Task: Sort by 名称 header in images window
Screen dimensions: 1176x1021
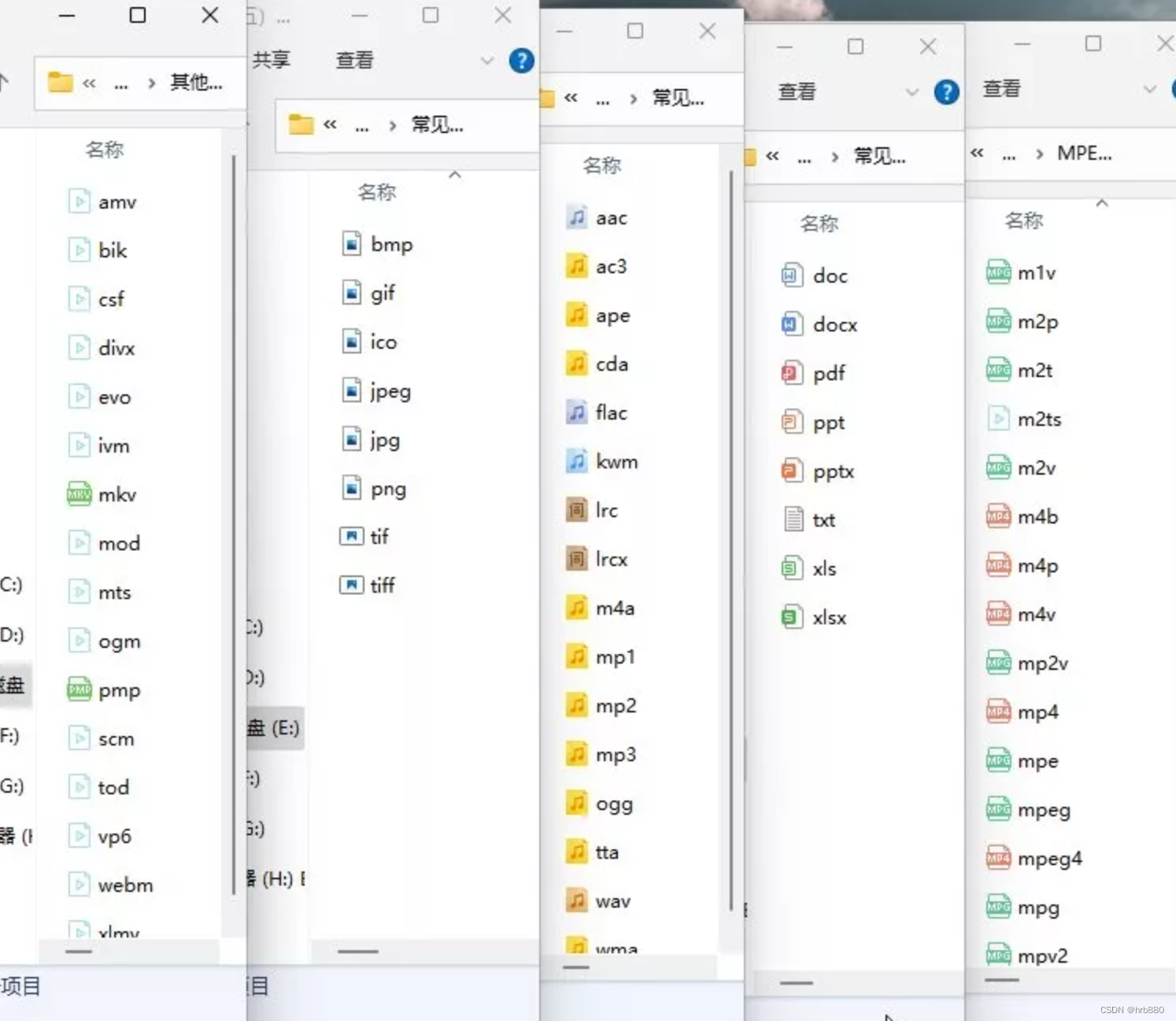Action: [x=376, y=191]
